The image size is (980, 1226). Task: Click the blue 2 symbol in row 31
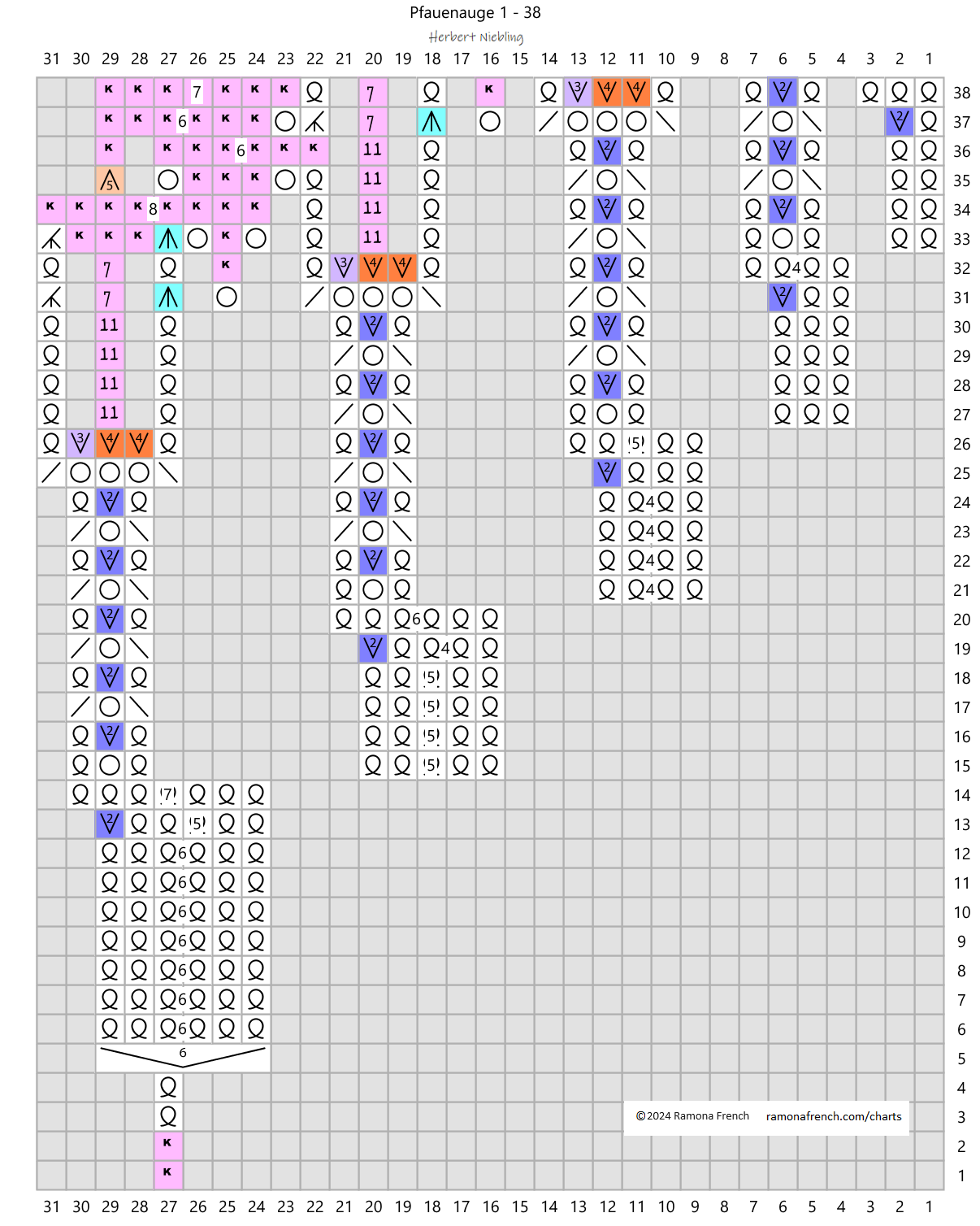point(783,297)
